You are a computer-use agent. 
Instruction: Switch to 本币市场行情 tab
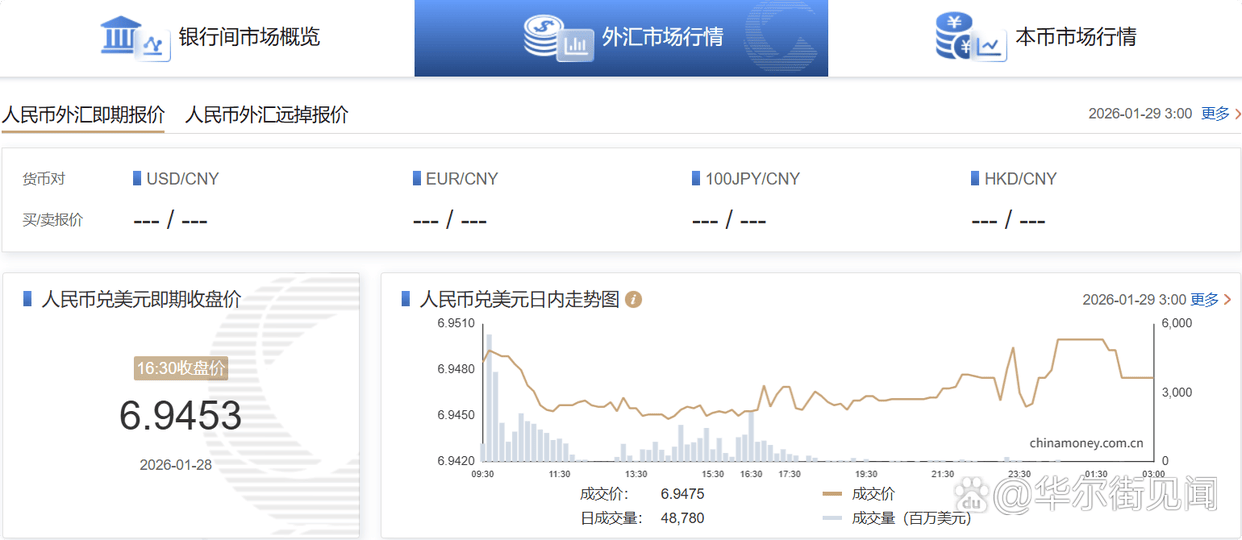(1075, 38)
